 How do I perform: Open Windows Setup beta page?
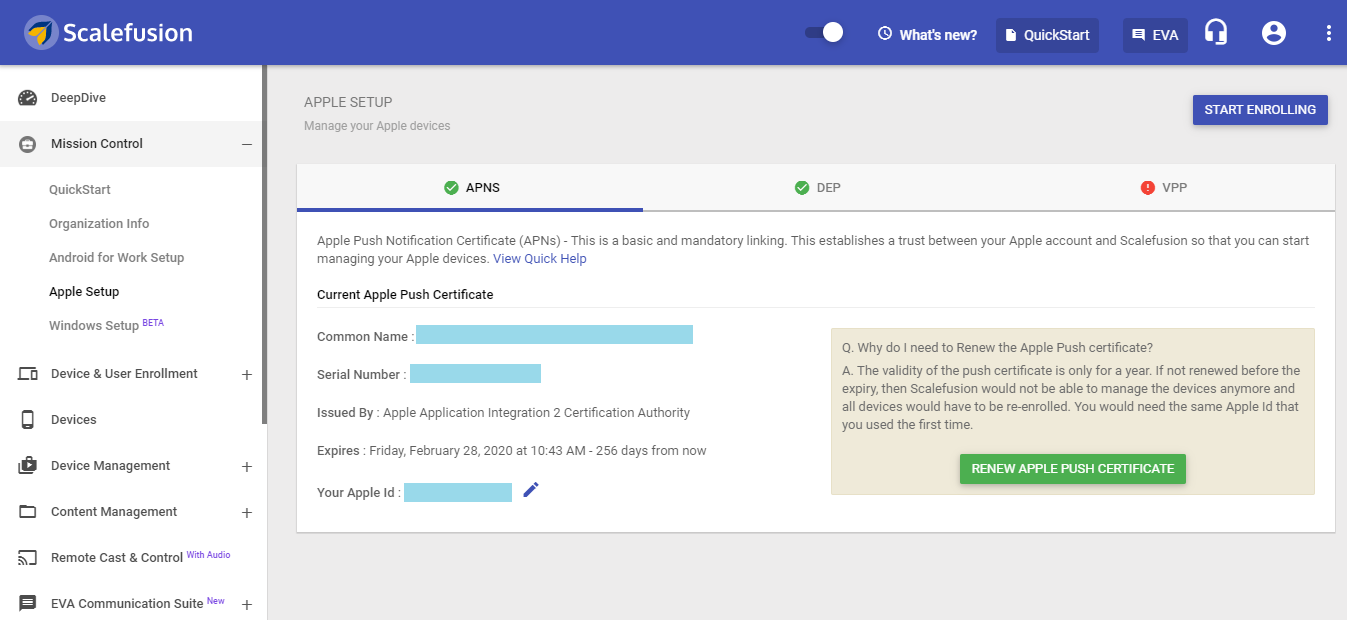pos(106,325)
